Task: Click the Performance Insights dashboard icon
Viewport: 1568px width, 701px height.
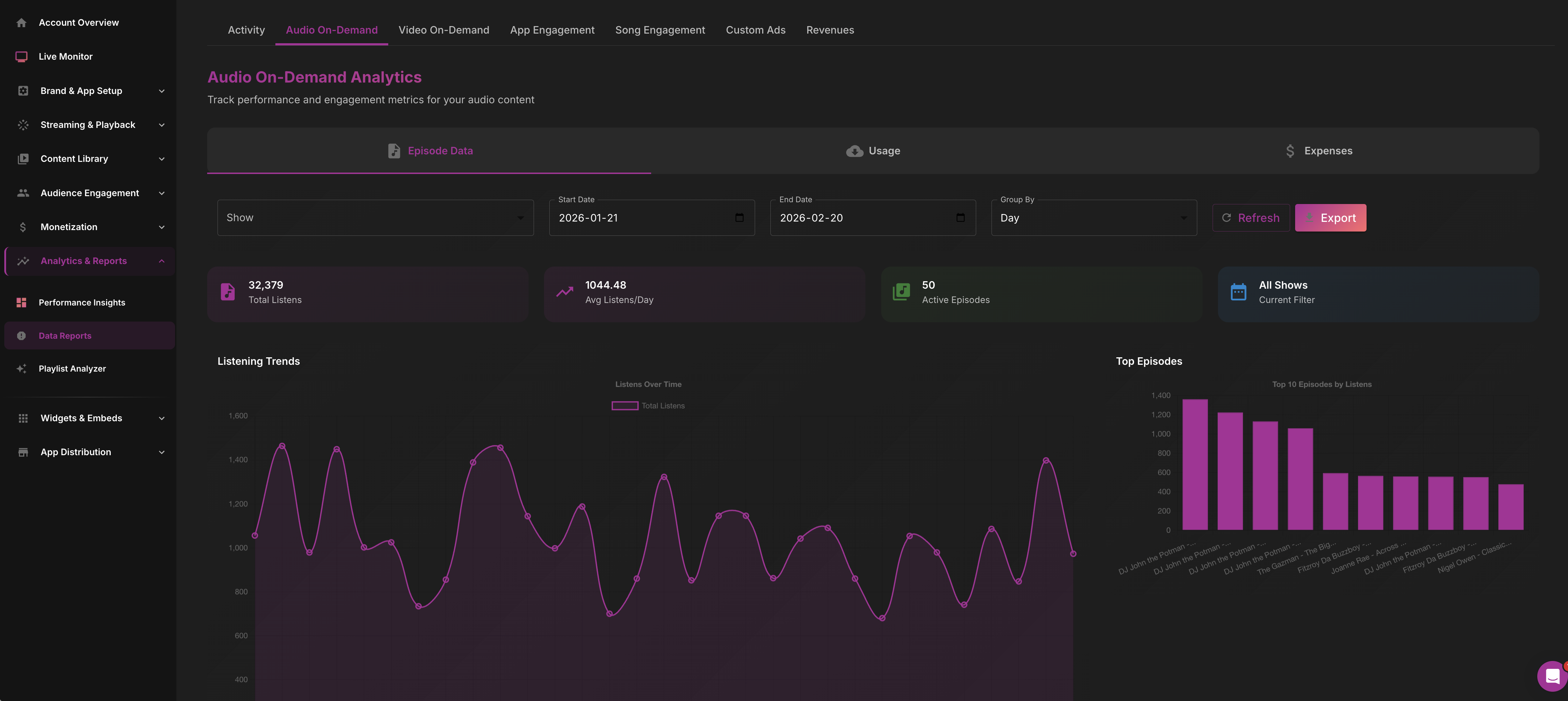Action: 21,303
